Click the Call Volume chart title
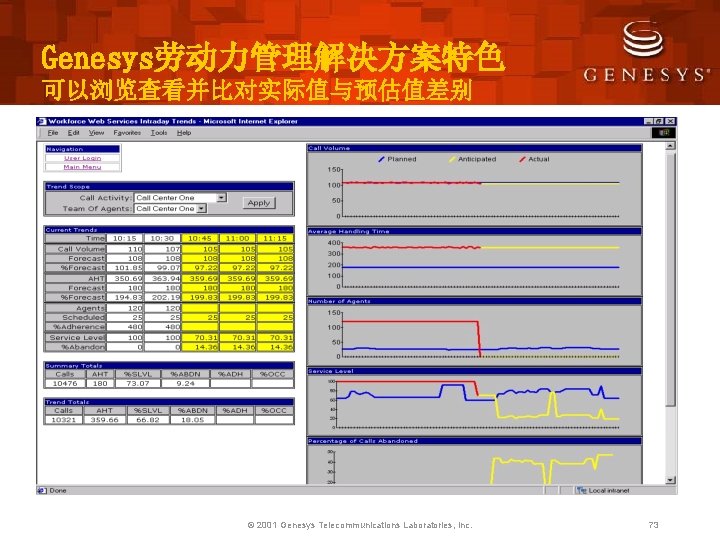The width and height of the screenshot is (720, 540). click(329, 148)
